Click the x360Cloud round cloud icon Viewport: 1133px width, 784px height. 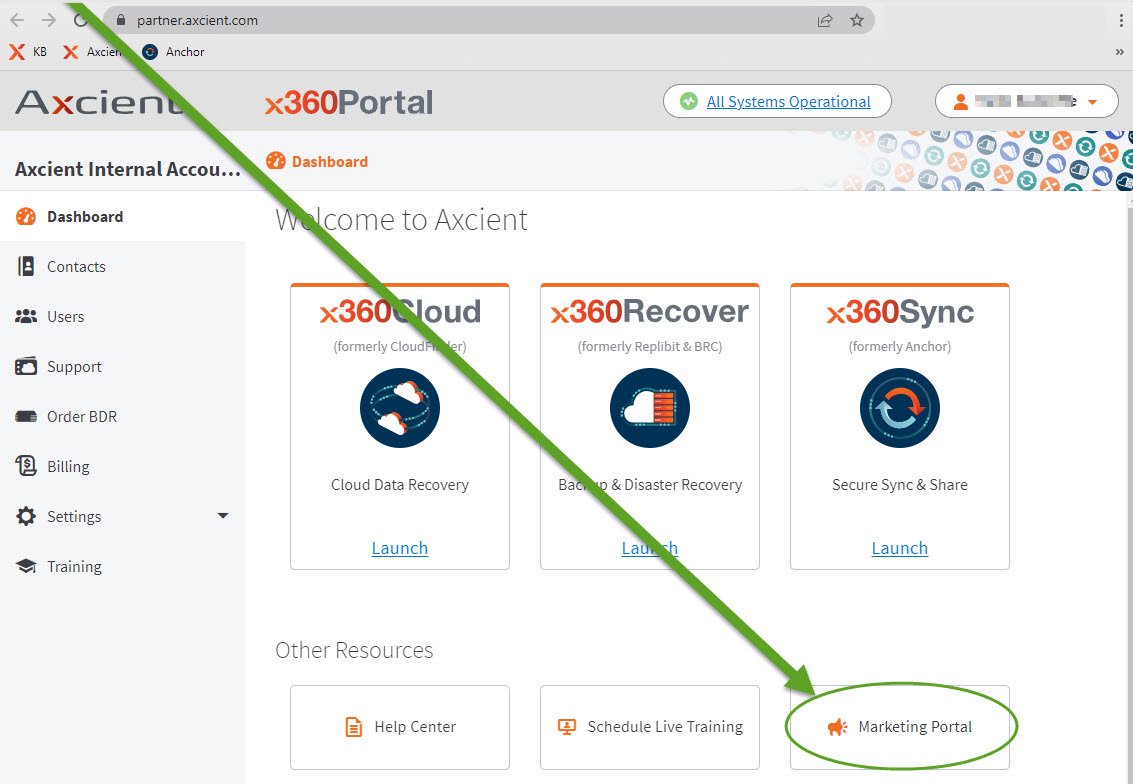tap(400, 408)
